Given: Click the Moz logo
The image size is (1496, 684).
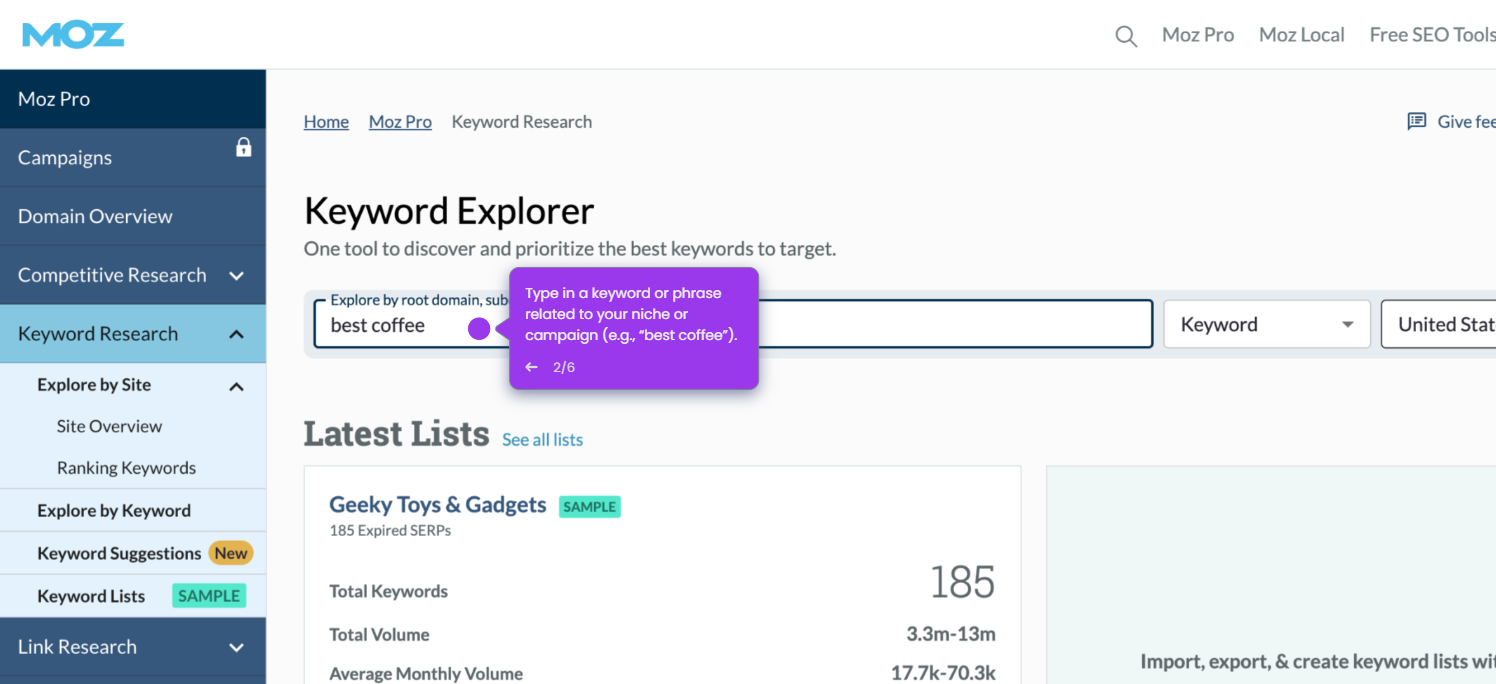Looking at the screenshot, I should 72,33.
